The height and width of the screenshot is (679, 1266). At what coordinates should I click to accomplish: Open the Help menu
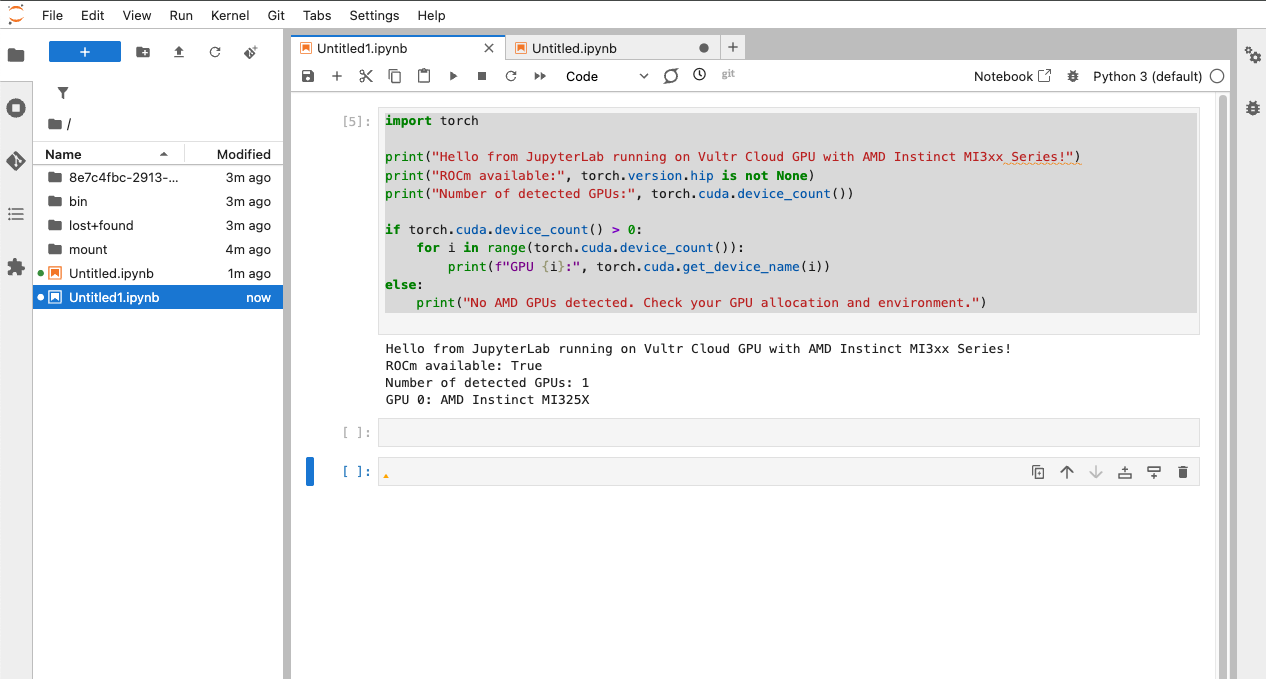pos(431,15)
